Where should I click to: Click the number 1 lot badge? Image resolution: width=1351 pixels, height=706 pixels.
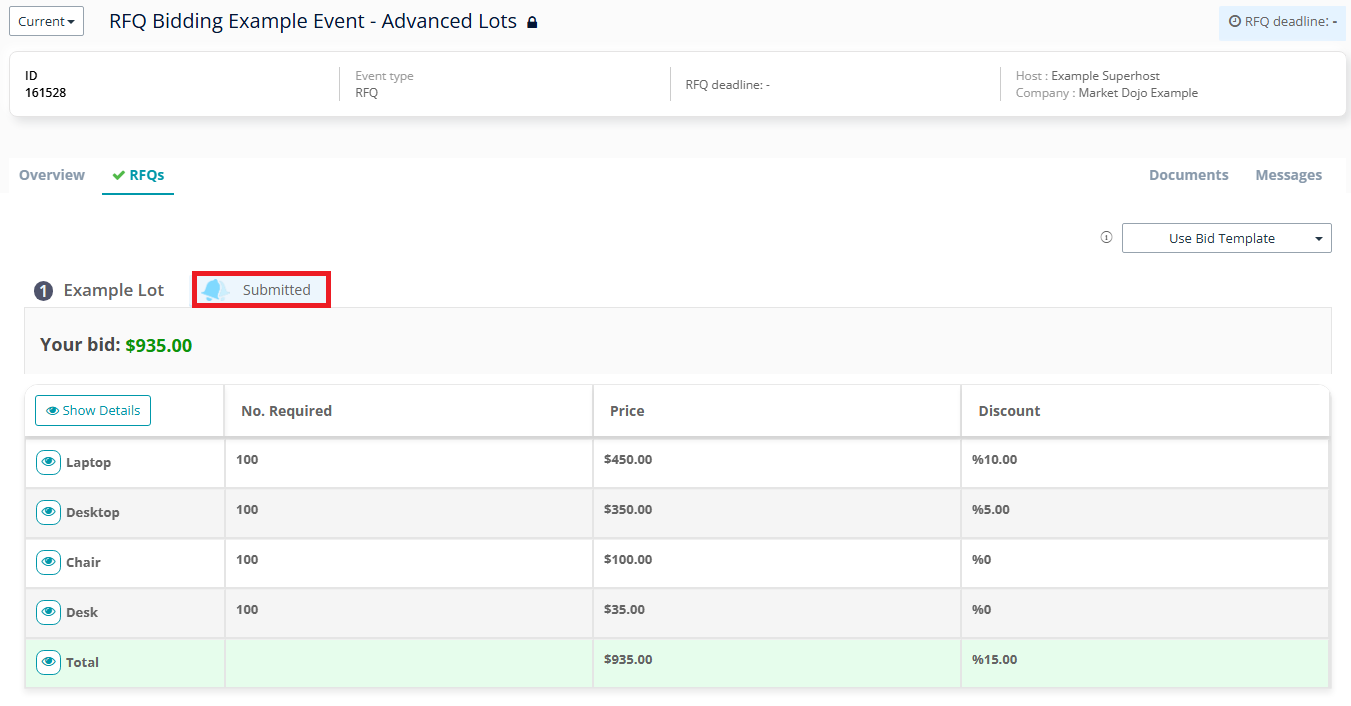click(43, 291)
